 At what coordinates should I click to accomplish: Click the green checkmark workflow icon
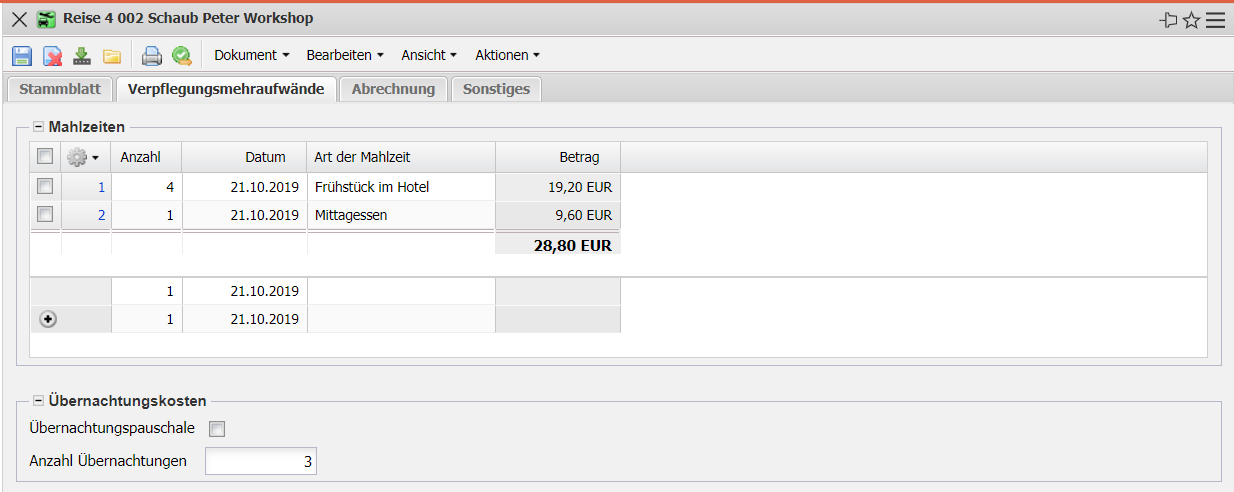[181, 56]
